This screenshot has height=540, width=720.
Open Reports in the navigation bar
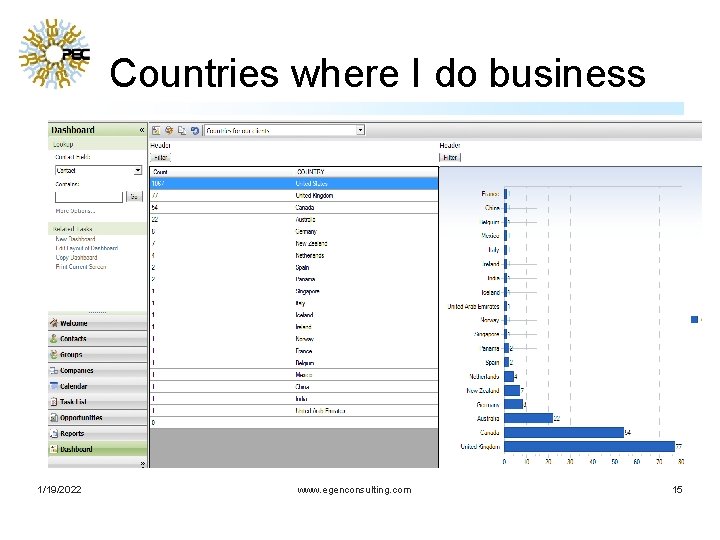tap(97, 433)
